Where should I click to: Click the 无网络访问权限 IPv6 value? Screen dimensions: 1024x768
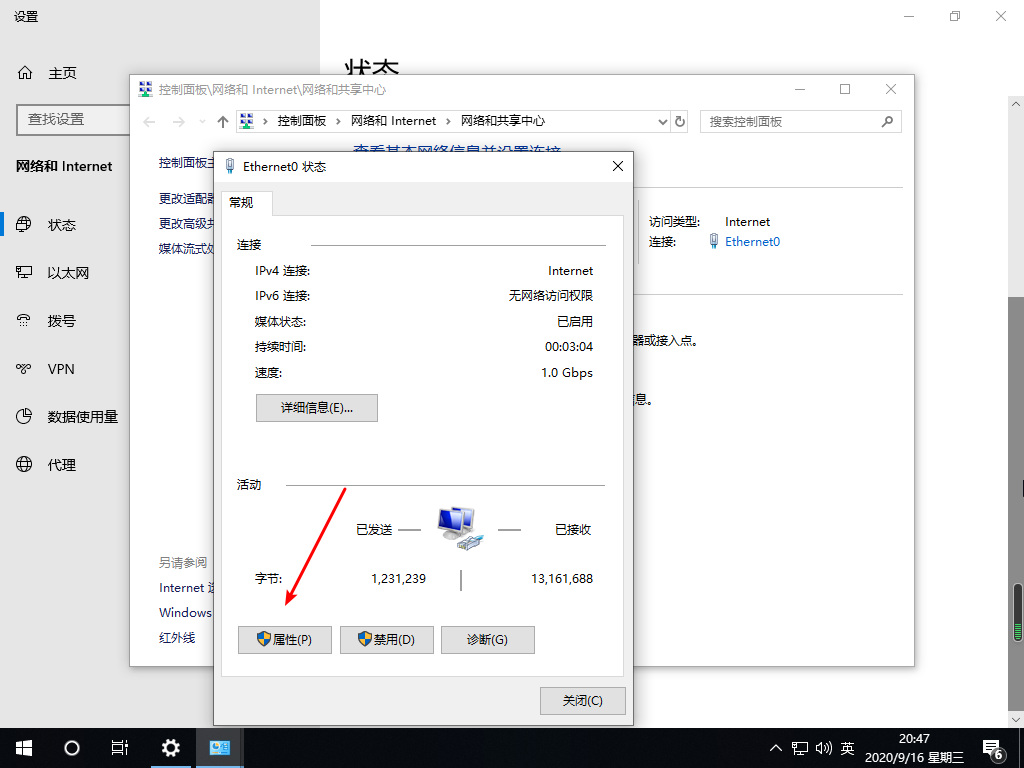pos(551,296)
